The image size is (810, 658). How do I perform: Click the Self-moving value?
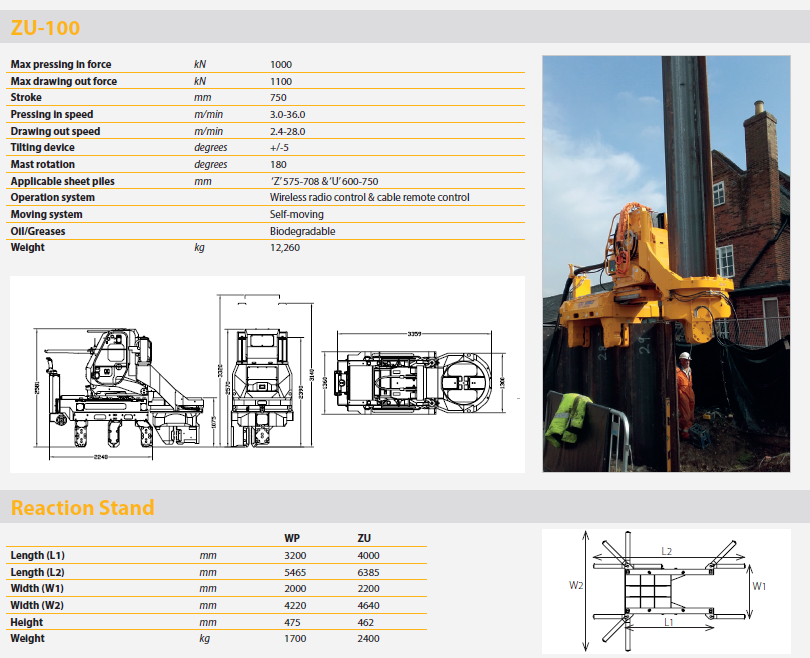pos(297,214)
